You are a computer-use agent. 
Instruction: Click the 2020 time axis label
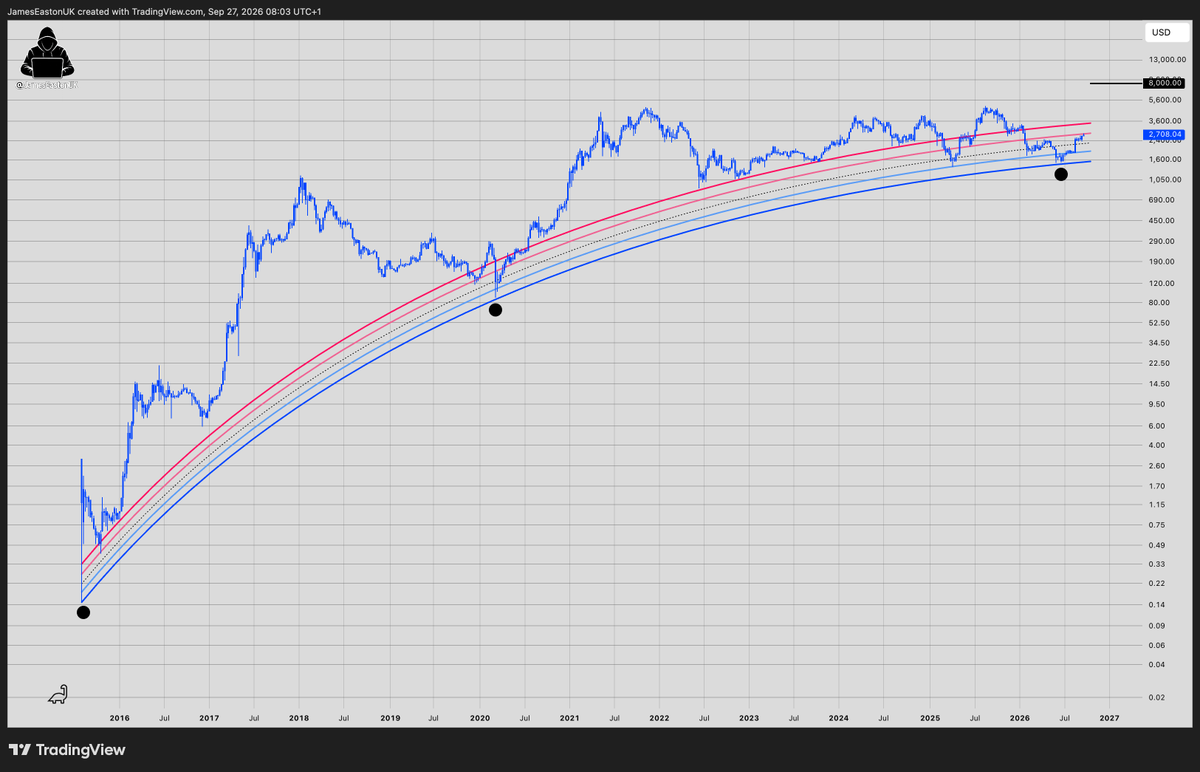click(479, 718)
